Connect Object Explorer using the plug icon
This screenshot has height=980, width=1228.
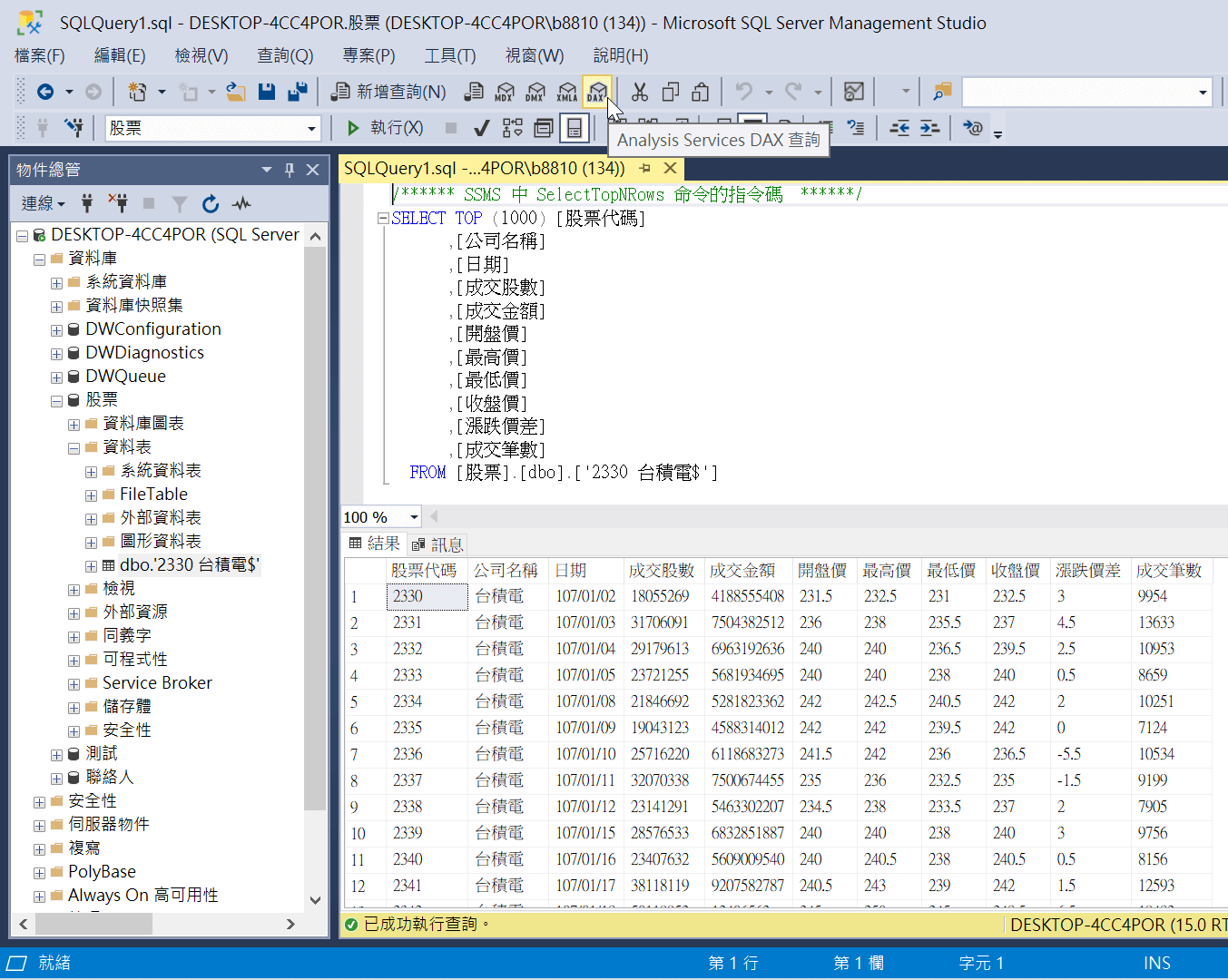tap(87, 203)
